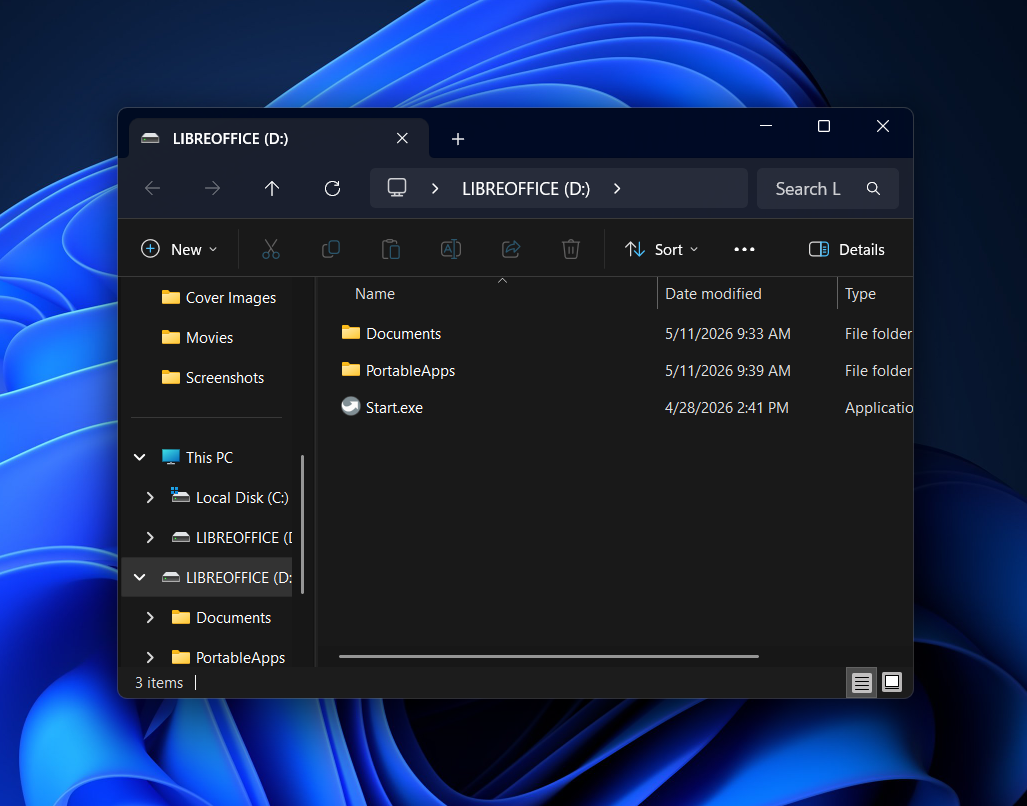Screen dimensions: 1027x806
Task: Click the Cut scissors icon
Action: click(x=271, y=249)
